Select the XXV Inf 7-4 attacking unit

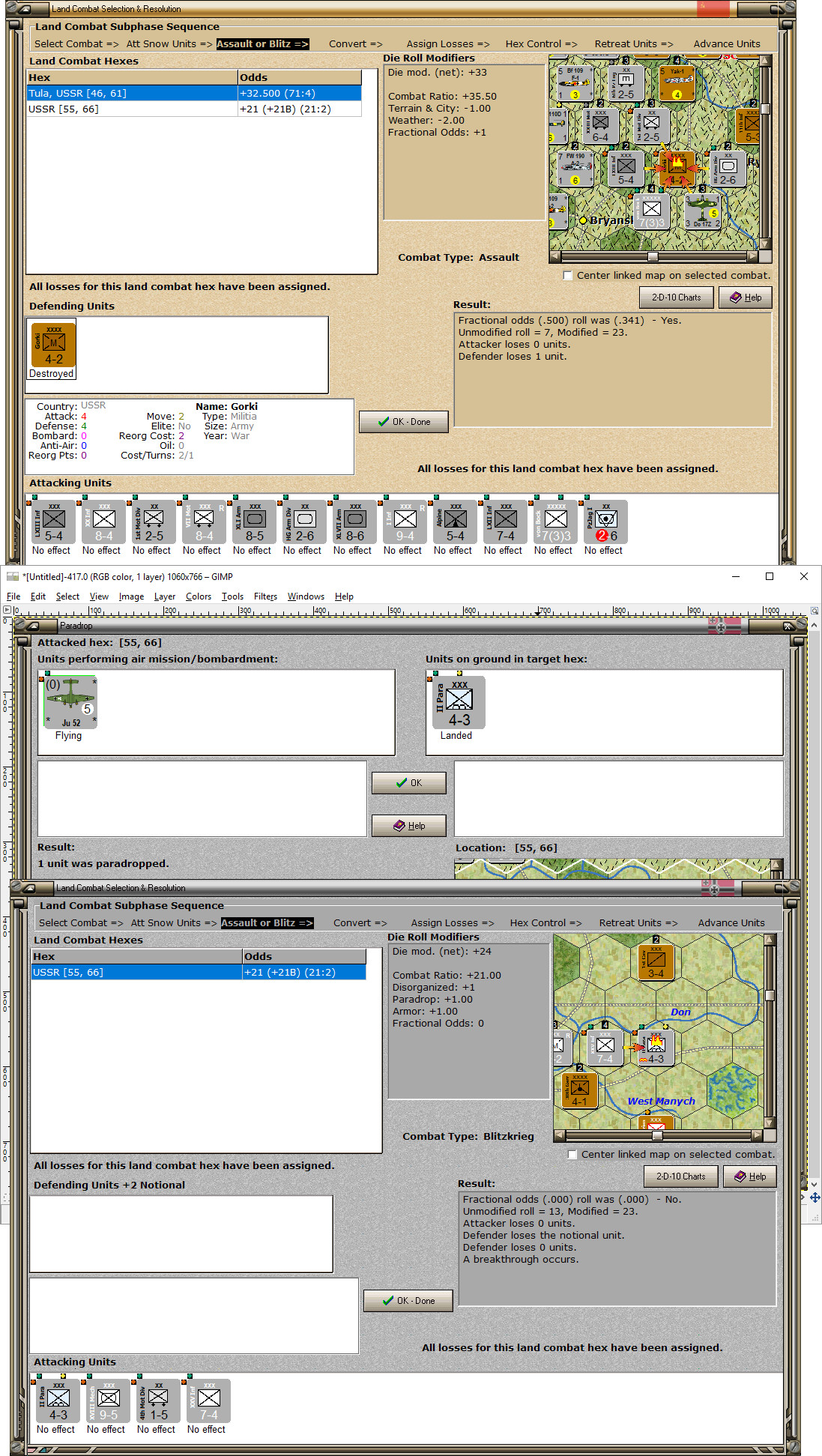click(209, 1401)
